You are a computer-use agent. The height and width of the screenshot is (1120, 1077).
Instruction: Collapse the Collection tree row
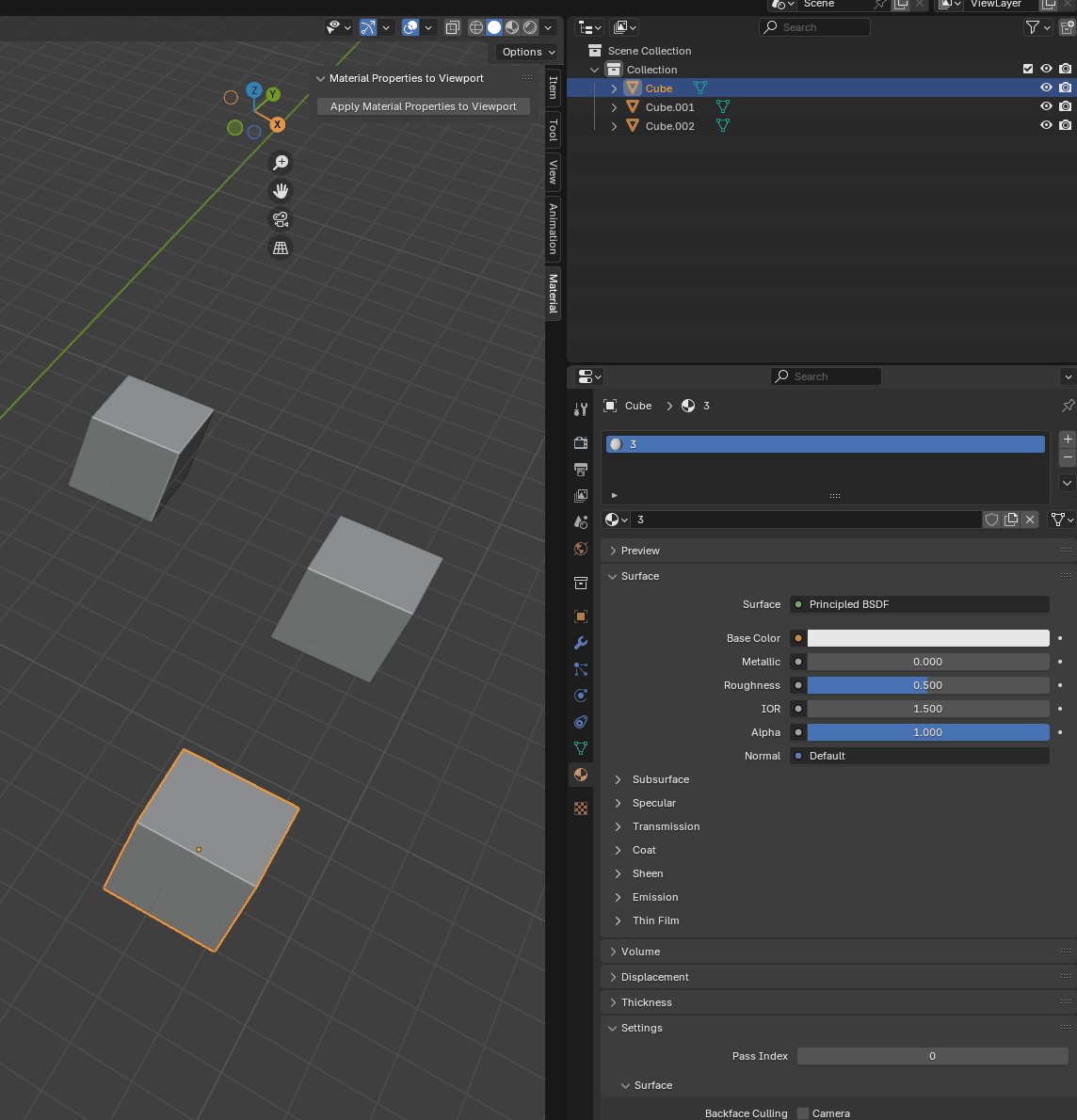pos(595,70)
